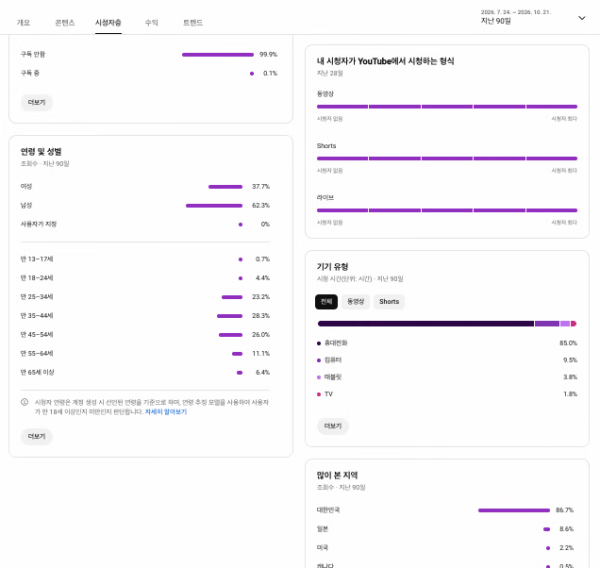Click the dark mobile segment of device bar

point(426,324)
